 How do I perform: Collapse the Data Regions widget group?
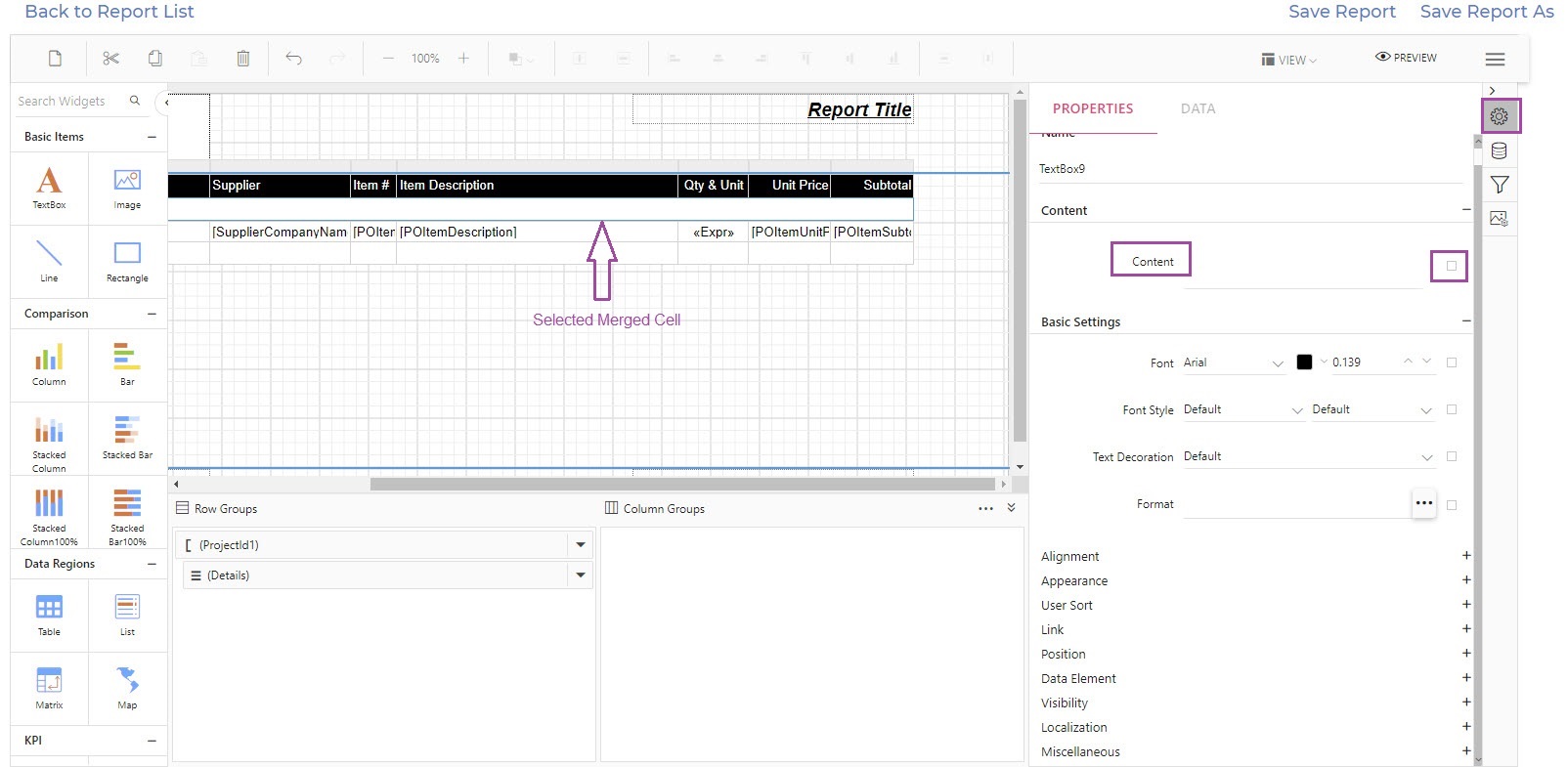152,564
